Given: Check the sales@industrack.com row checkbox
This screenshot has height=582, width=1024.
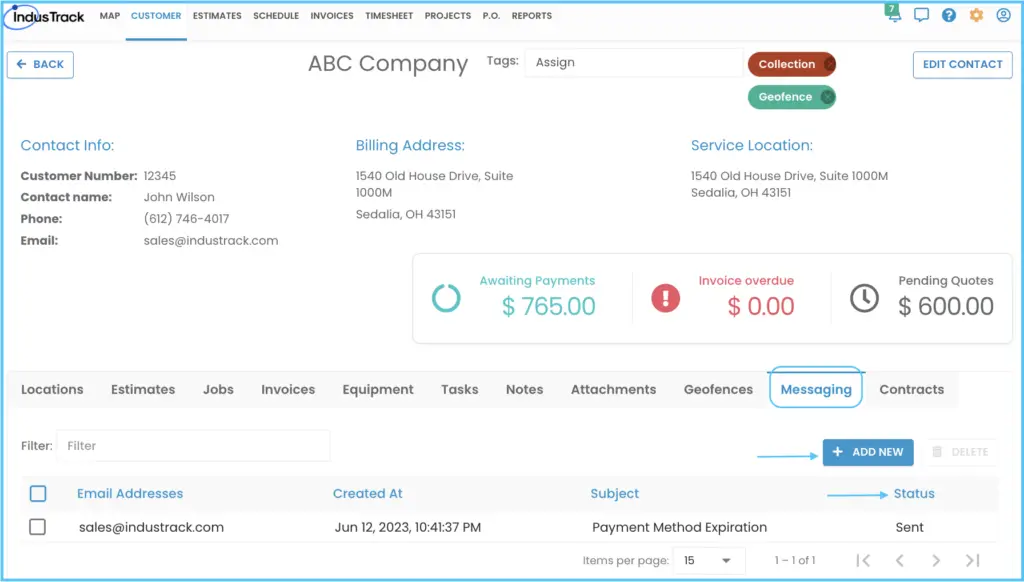Looking at the screenshot, I should click(37, 526).
